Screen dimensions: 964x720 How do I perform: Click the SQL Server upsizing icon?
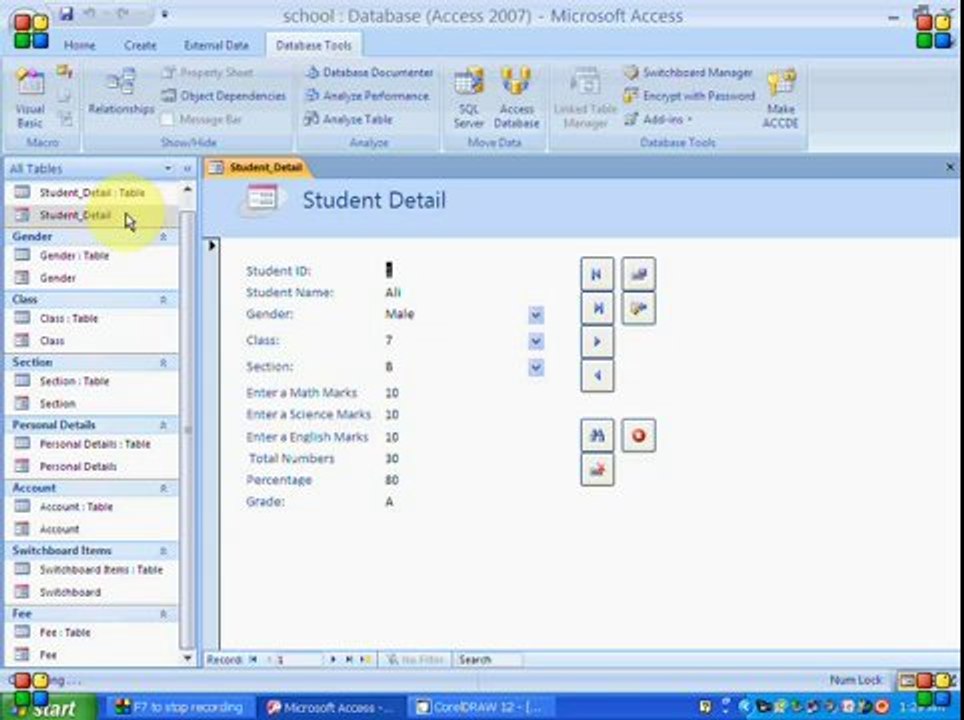tap(468, 97)
